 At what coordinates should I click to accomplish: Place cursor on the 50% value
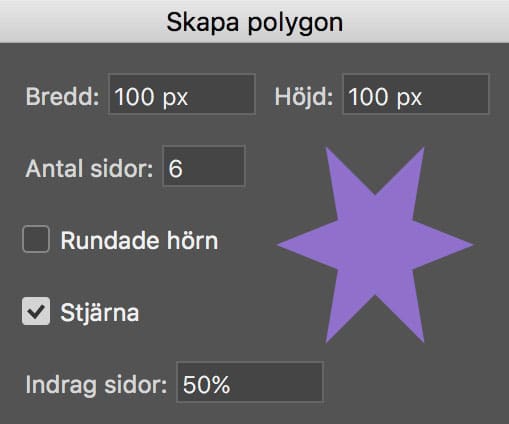pos(207,384)
